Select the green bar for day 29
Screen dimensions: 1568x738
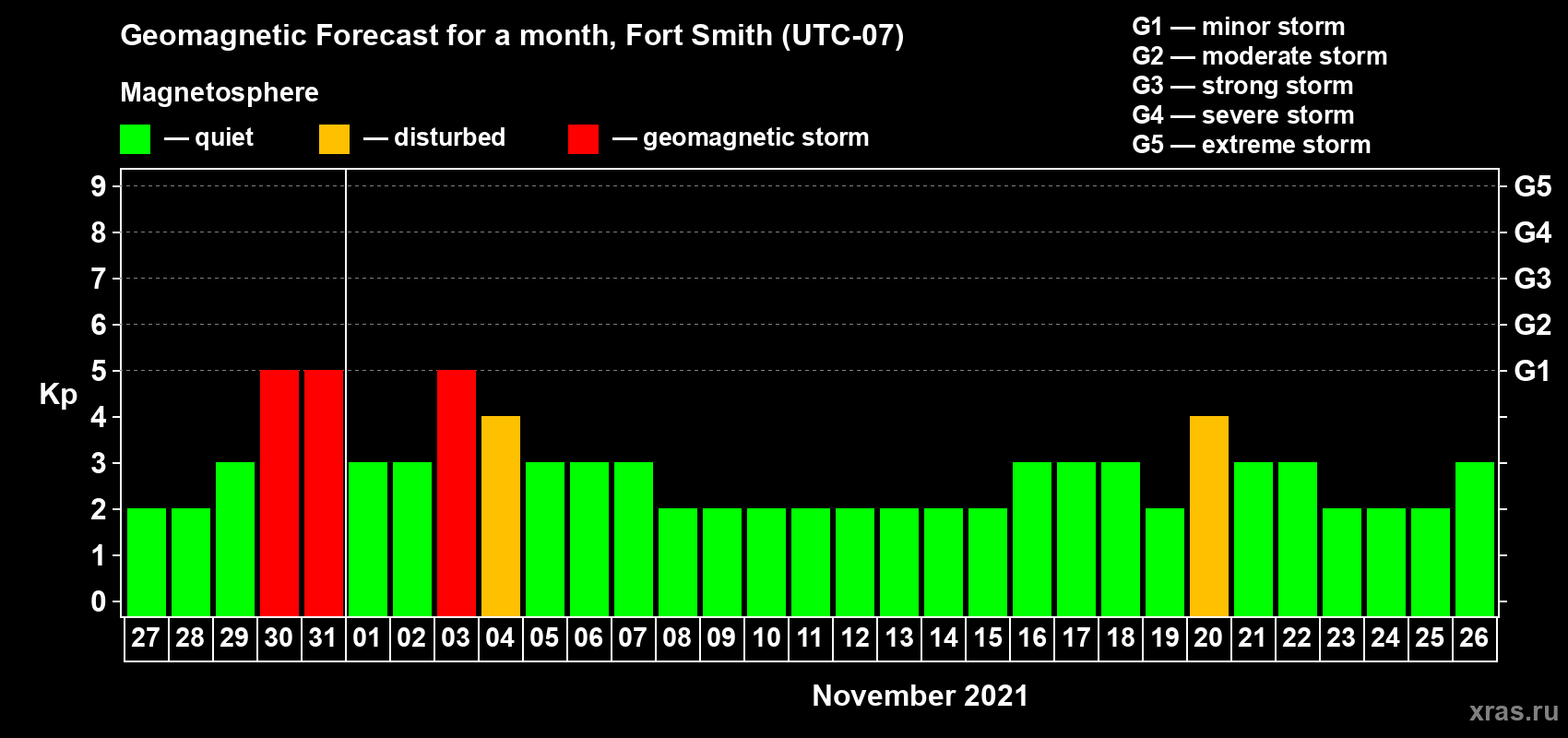[x=235, y=539]
